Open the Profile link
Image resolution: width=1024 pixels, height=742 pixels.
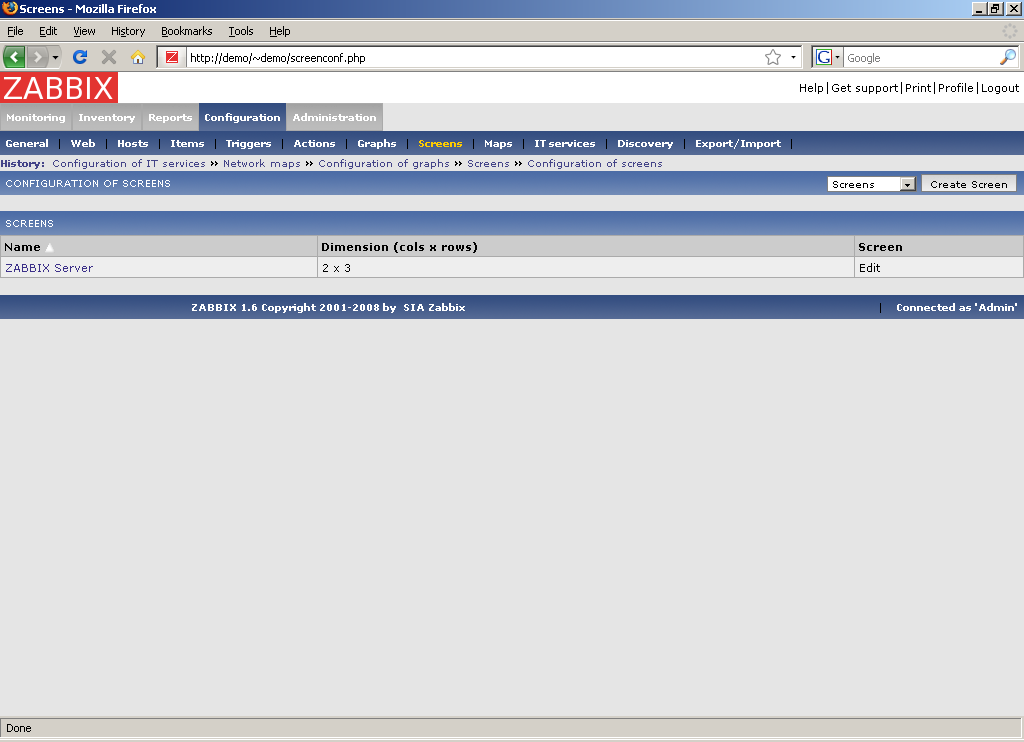955,88
